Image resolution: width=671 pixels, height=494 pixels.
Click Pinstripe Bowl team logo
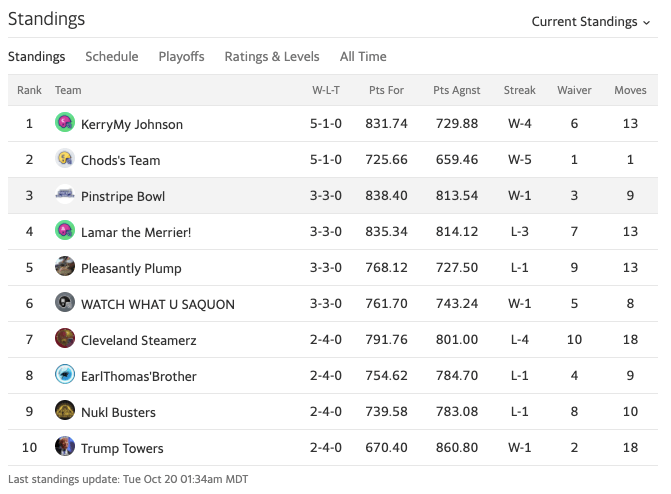click(65, 195)
